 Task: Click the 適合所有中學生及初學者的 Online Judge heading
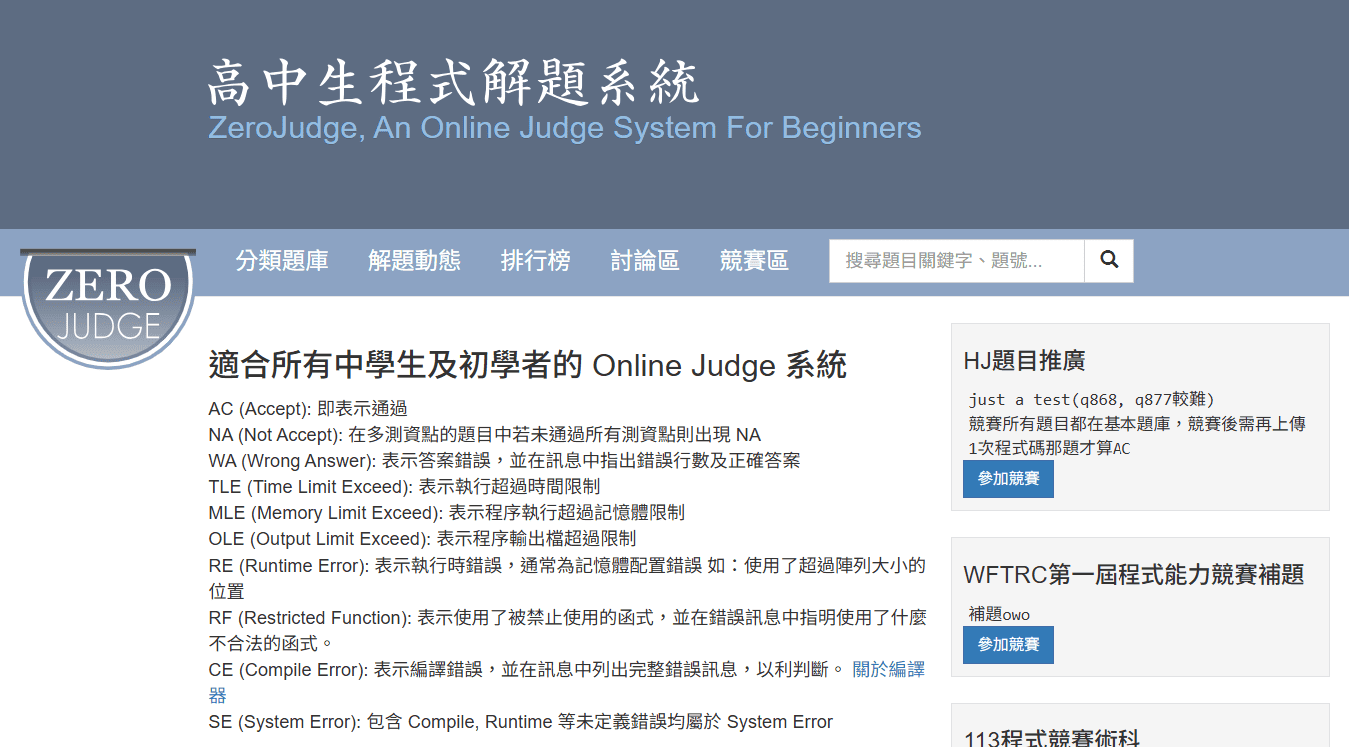[527, 366]
